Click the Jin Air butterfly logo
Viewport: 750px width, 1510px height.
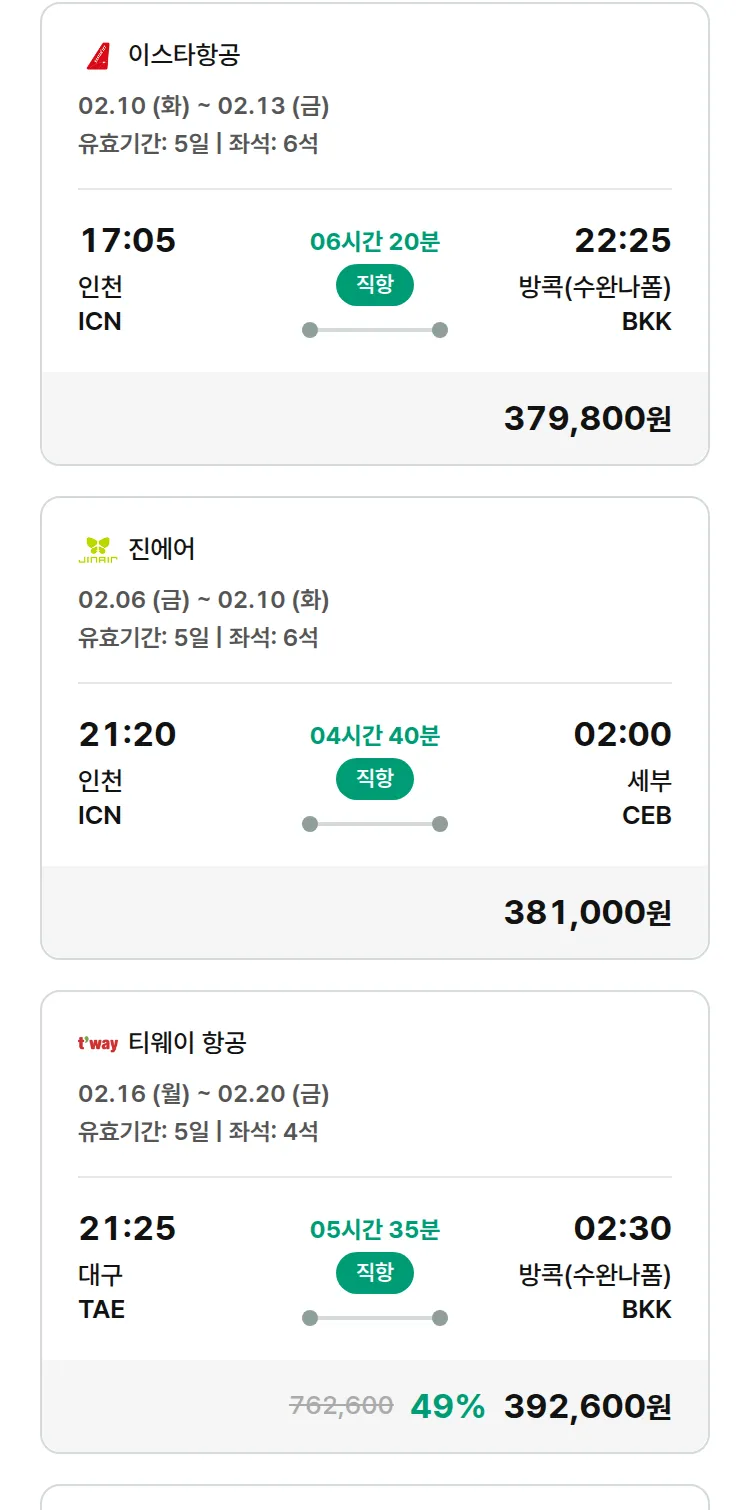coord(98,549)
